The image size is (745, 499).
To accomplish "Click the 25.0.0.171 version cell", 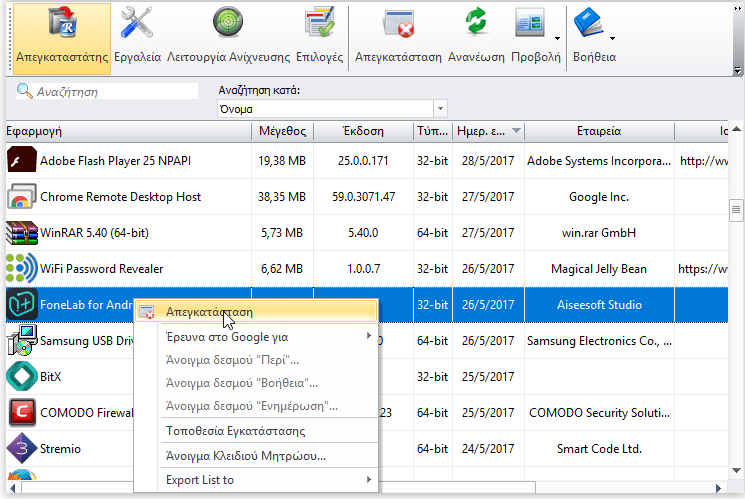I will click(x=363, y=161).
